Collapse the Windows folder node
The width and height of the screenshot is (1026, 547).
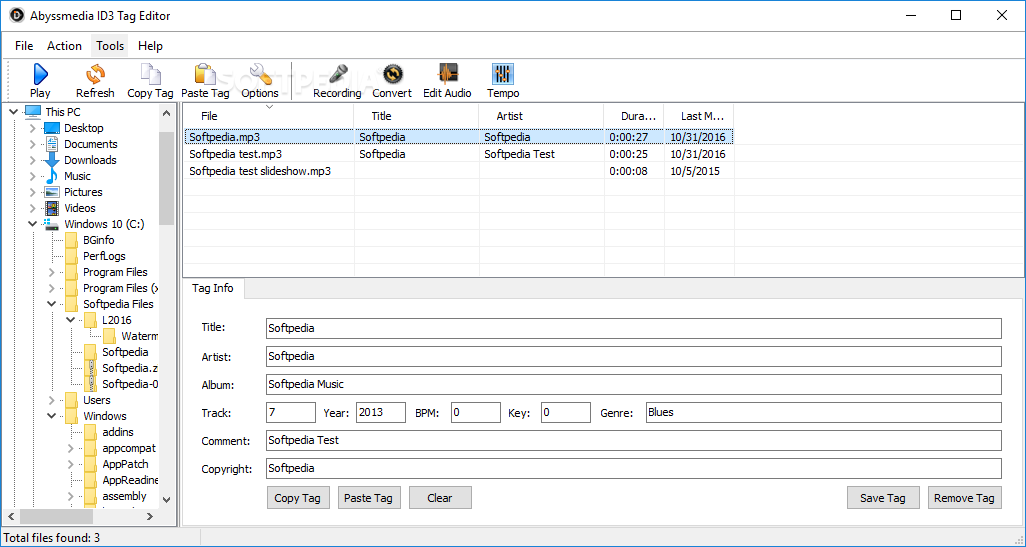tap(52, 416)
